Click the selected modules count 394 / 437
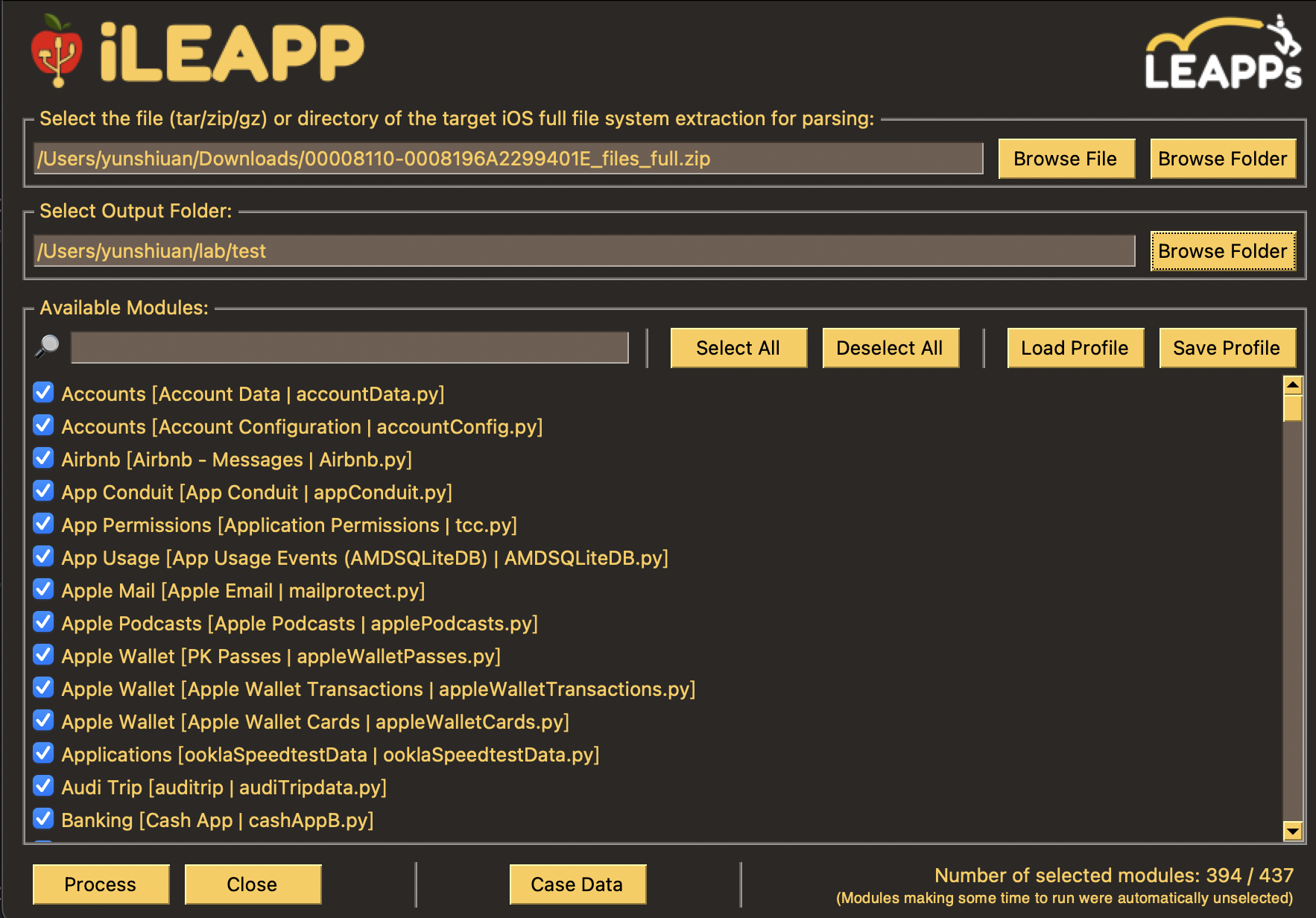Screen dimensions: 1316x918 click(1250, 876)
